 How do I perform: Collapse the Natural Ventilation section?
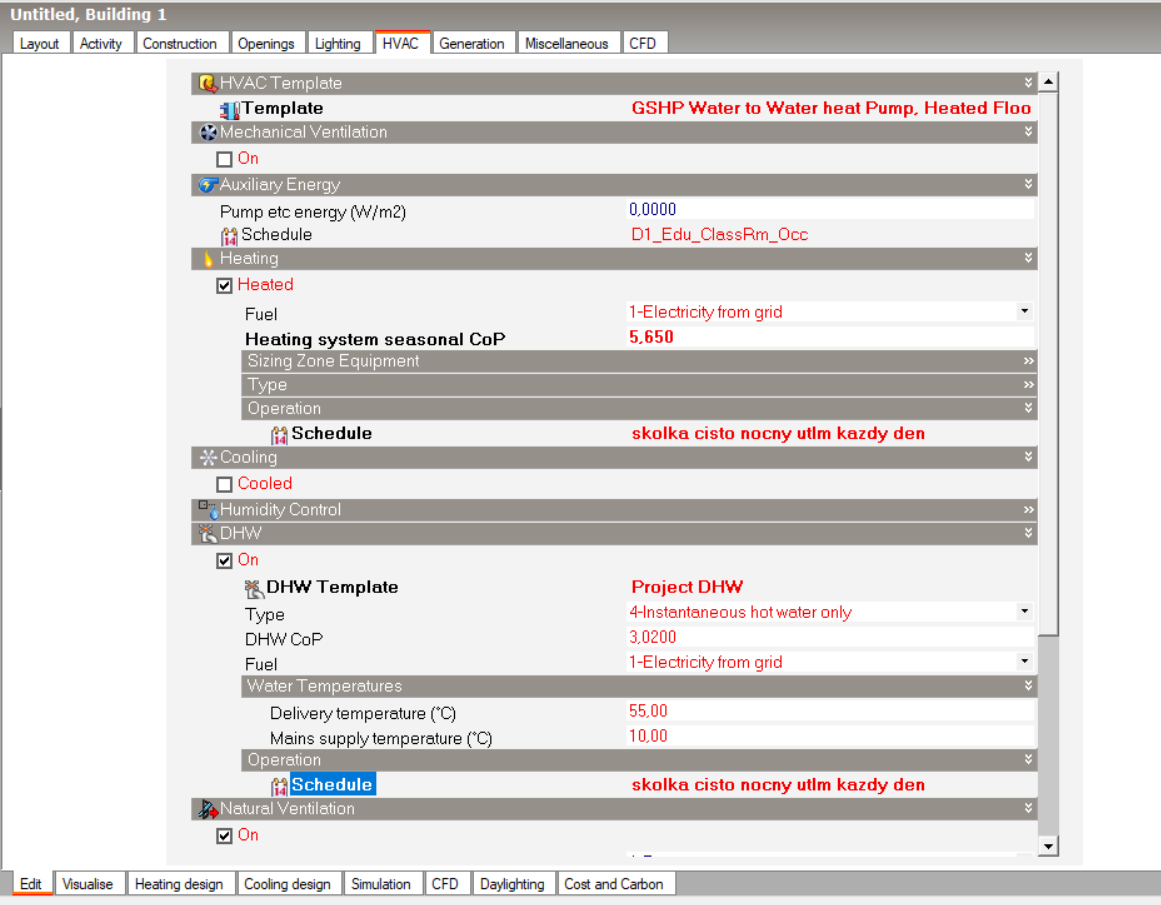pos(1028,808)
